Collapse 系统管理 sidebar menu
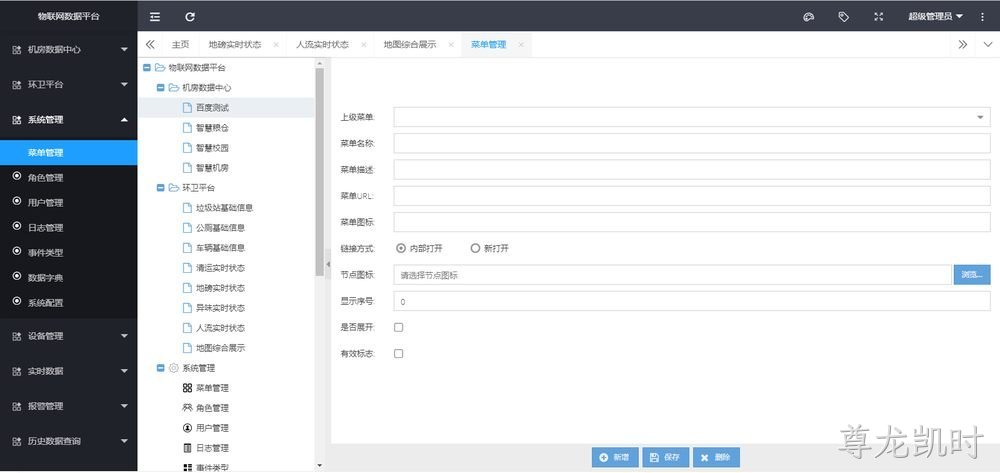The width and height of the screenshot is (1000, 473). click(69, 119)
